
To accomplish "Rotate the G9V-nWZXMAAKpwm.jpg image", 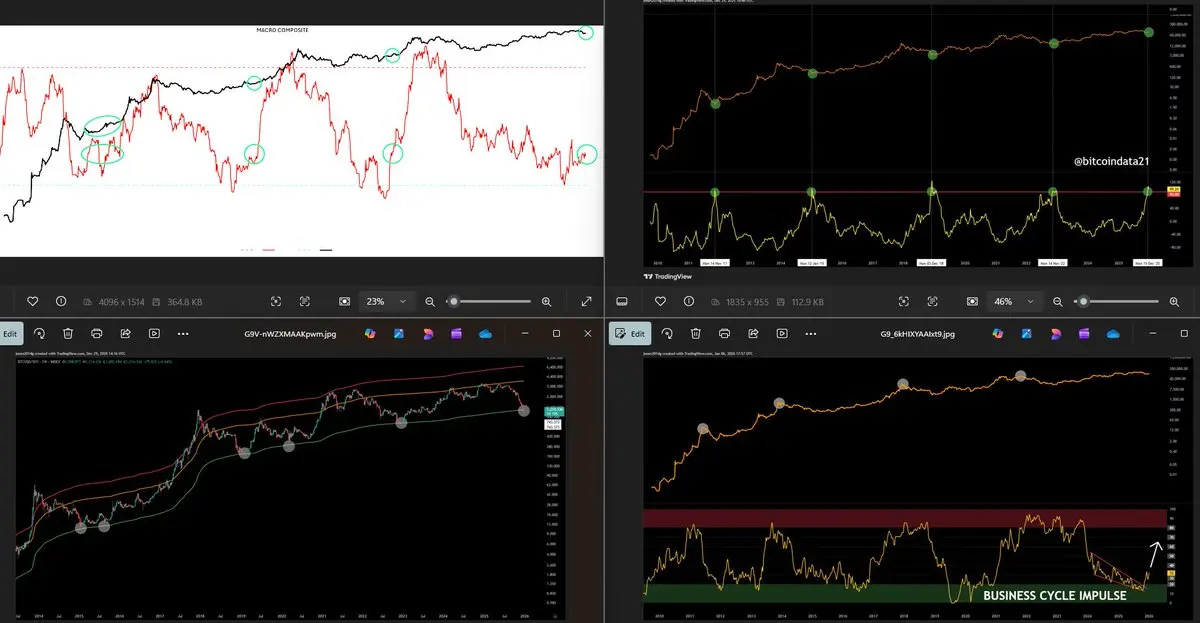I will 39,334.
